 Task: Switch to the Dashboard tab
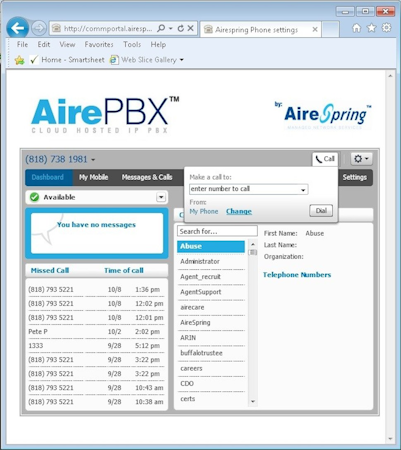(x=49, y=177)
